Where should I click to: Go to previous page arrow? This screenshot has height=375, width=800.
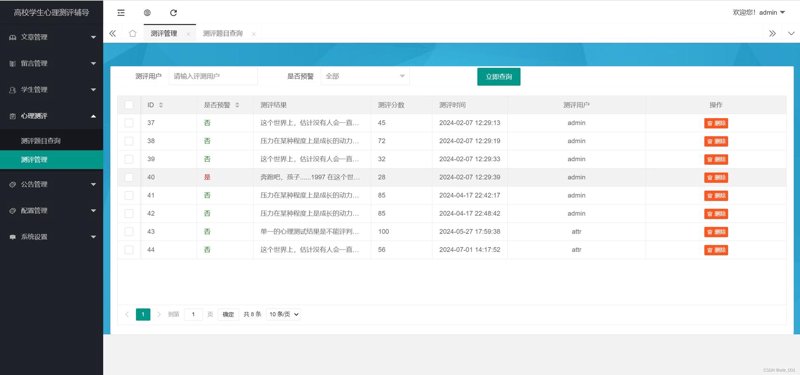127,314
